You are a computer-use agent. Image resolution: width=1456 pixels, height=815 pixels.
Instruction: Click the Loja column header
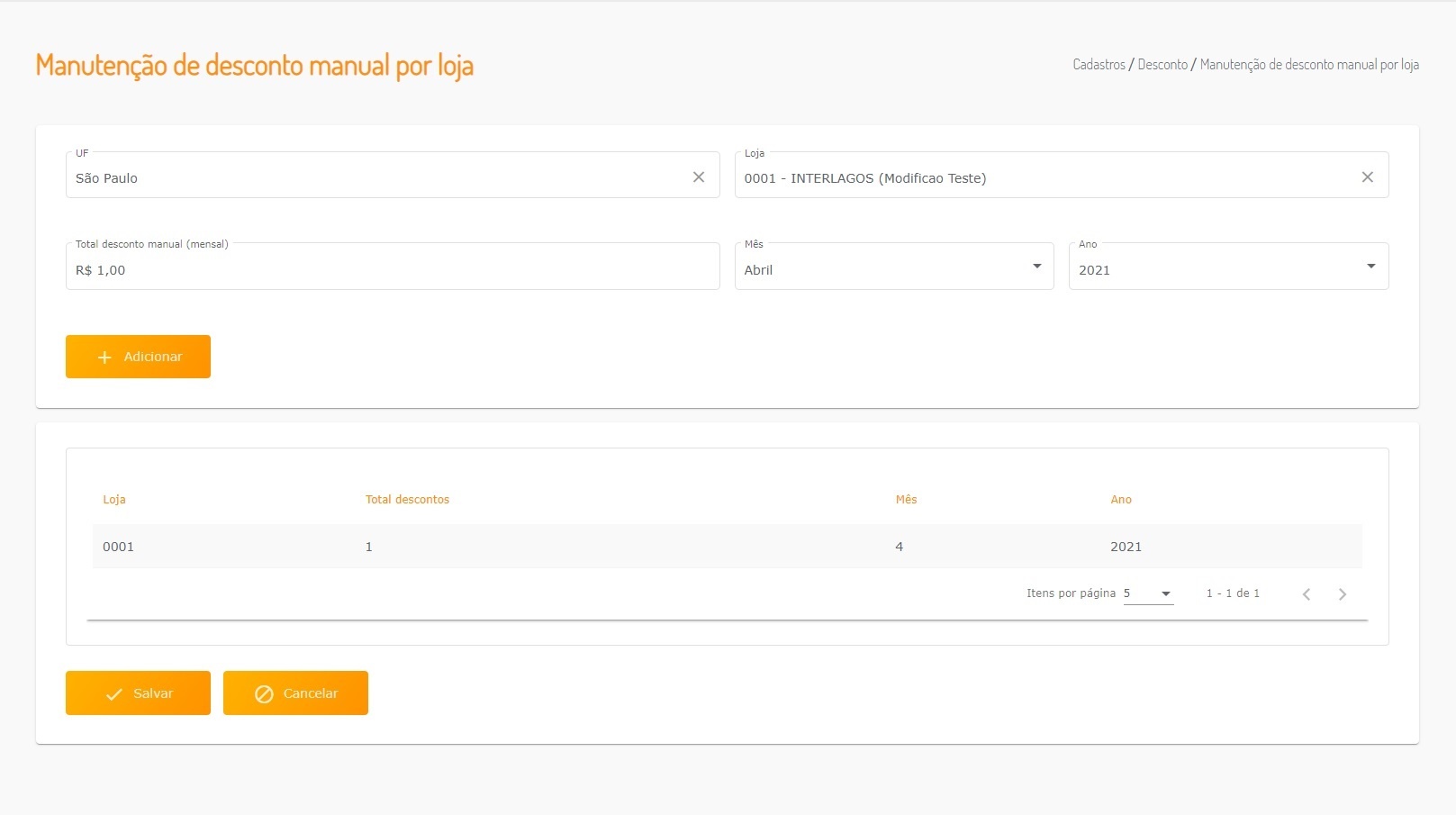[x=114, y=500]
